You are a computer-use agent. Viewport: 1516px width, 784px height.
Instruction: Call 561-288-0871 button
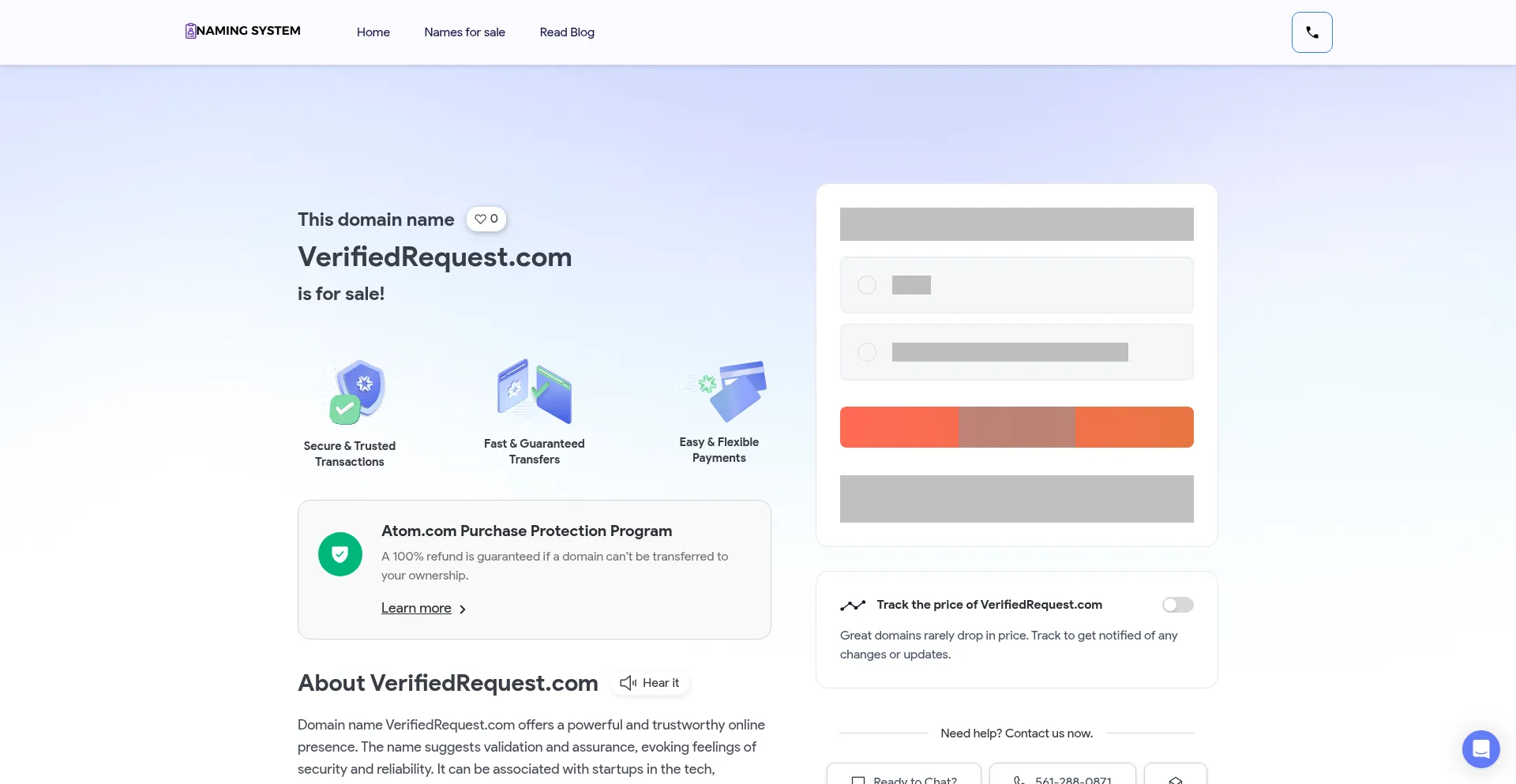click(x=1063, y=774)
